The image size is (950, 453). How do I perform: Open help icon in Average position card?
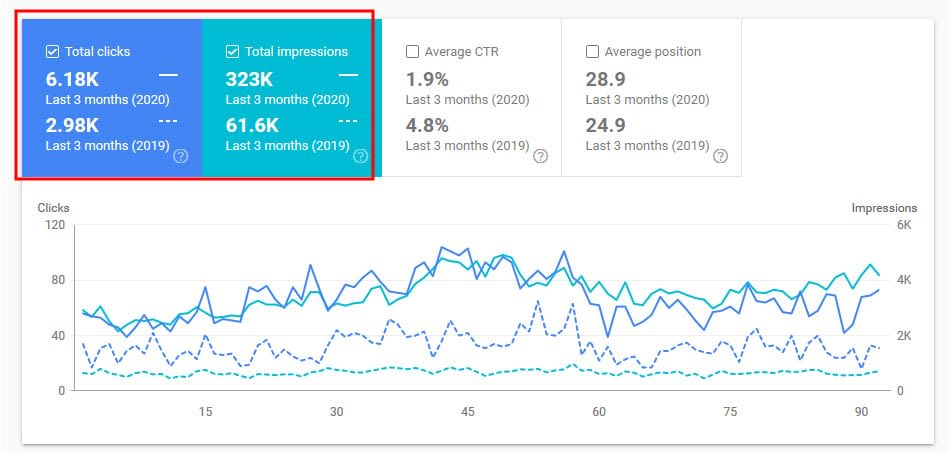(720, 156)
